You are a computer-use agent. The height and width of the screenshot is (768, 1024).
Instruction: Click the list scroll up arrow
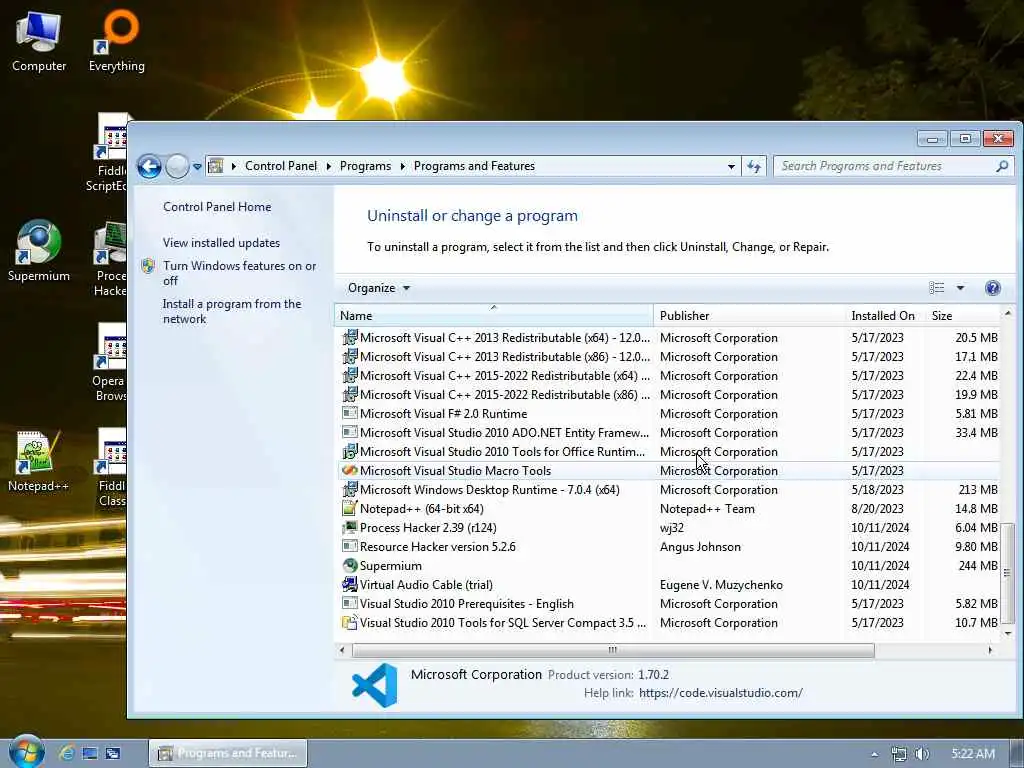(1008, 313)
